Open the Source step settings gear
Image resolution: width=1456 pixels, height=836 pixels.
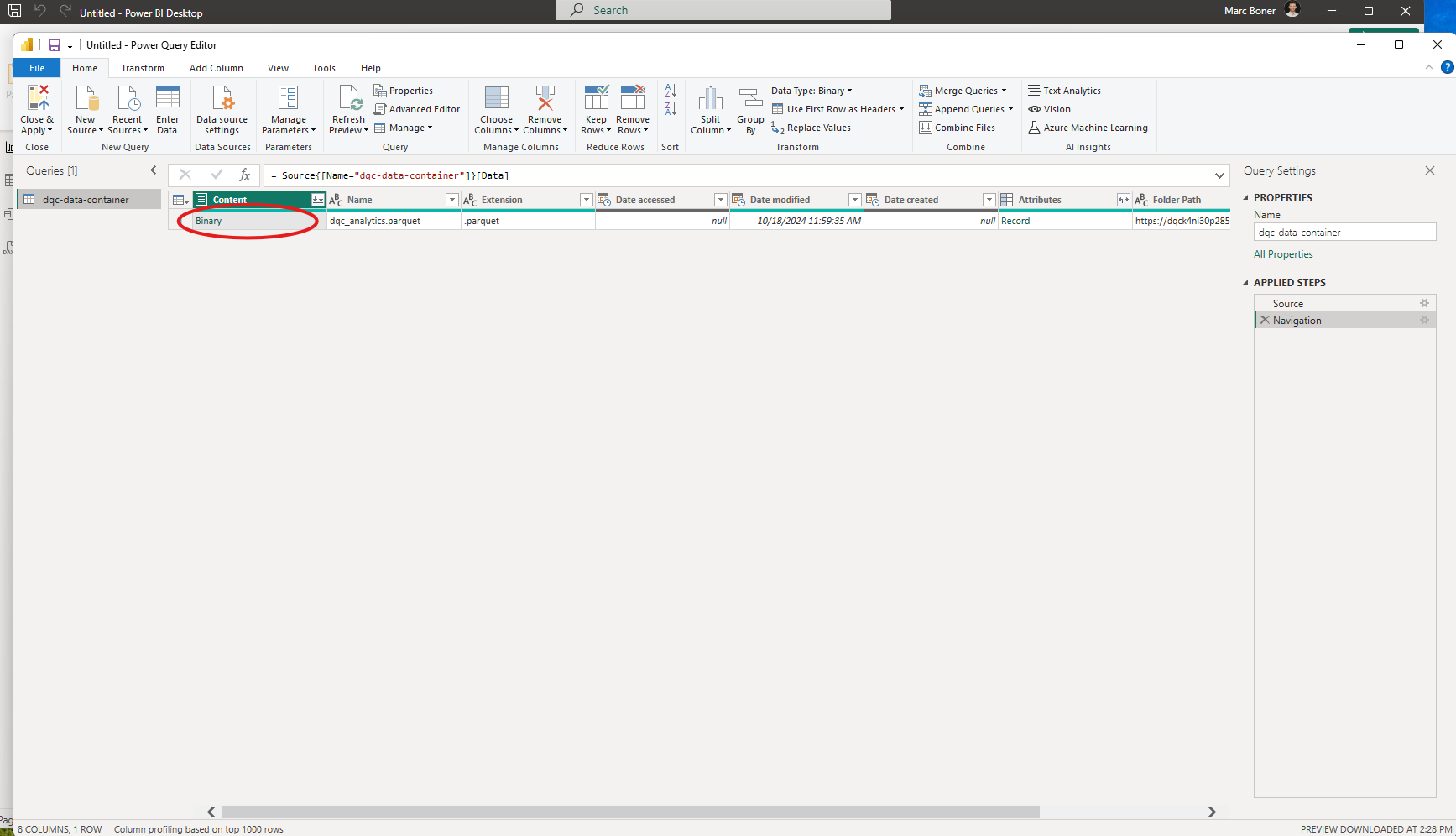(1424, 303)
